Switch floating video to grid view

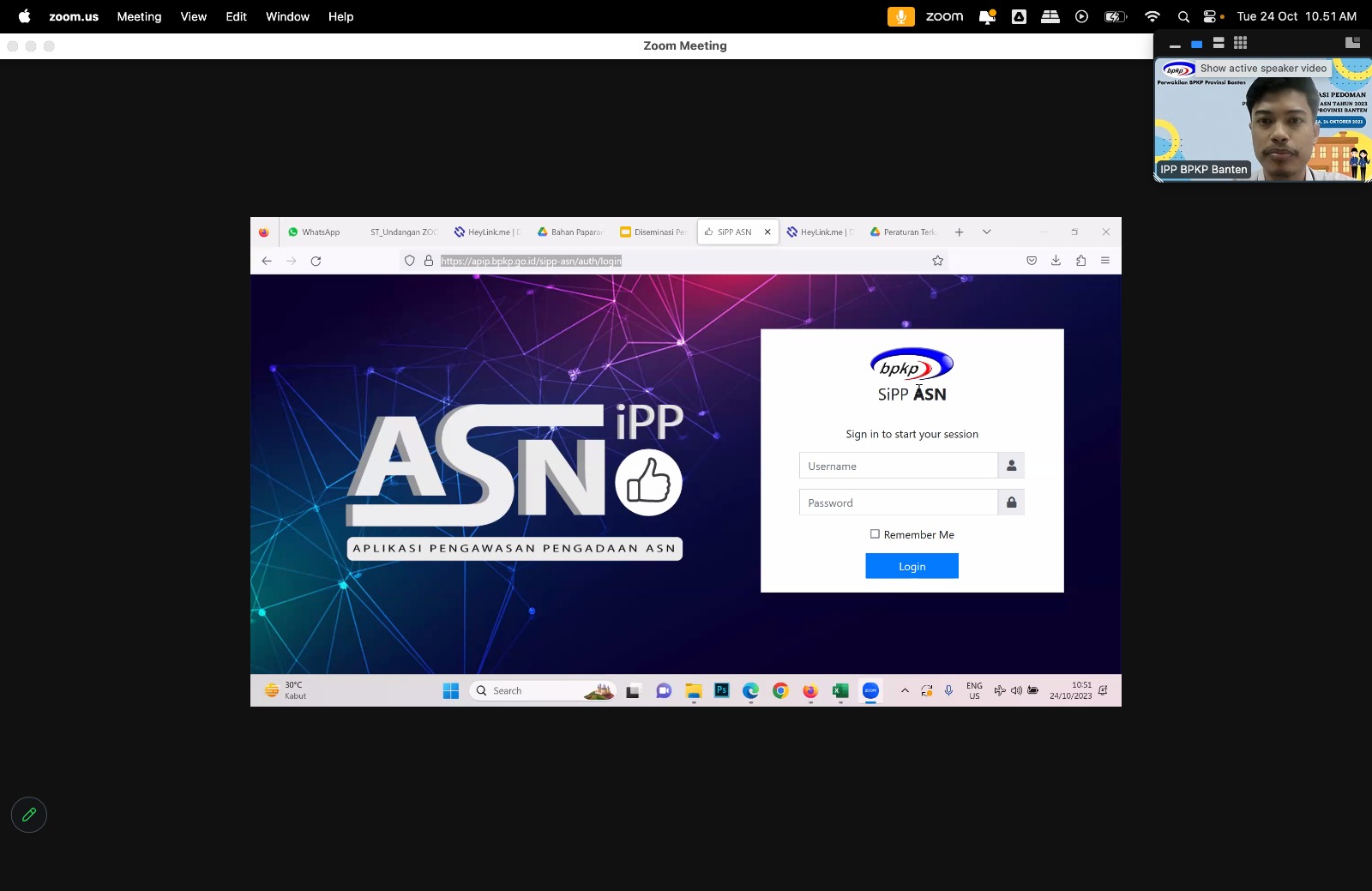1240,43
